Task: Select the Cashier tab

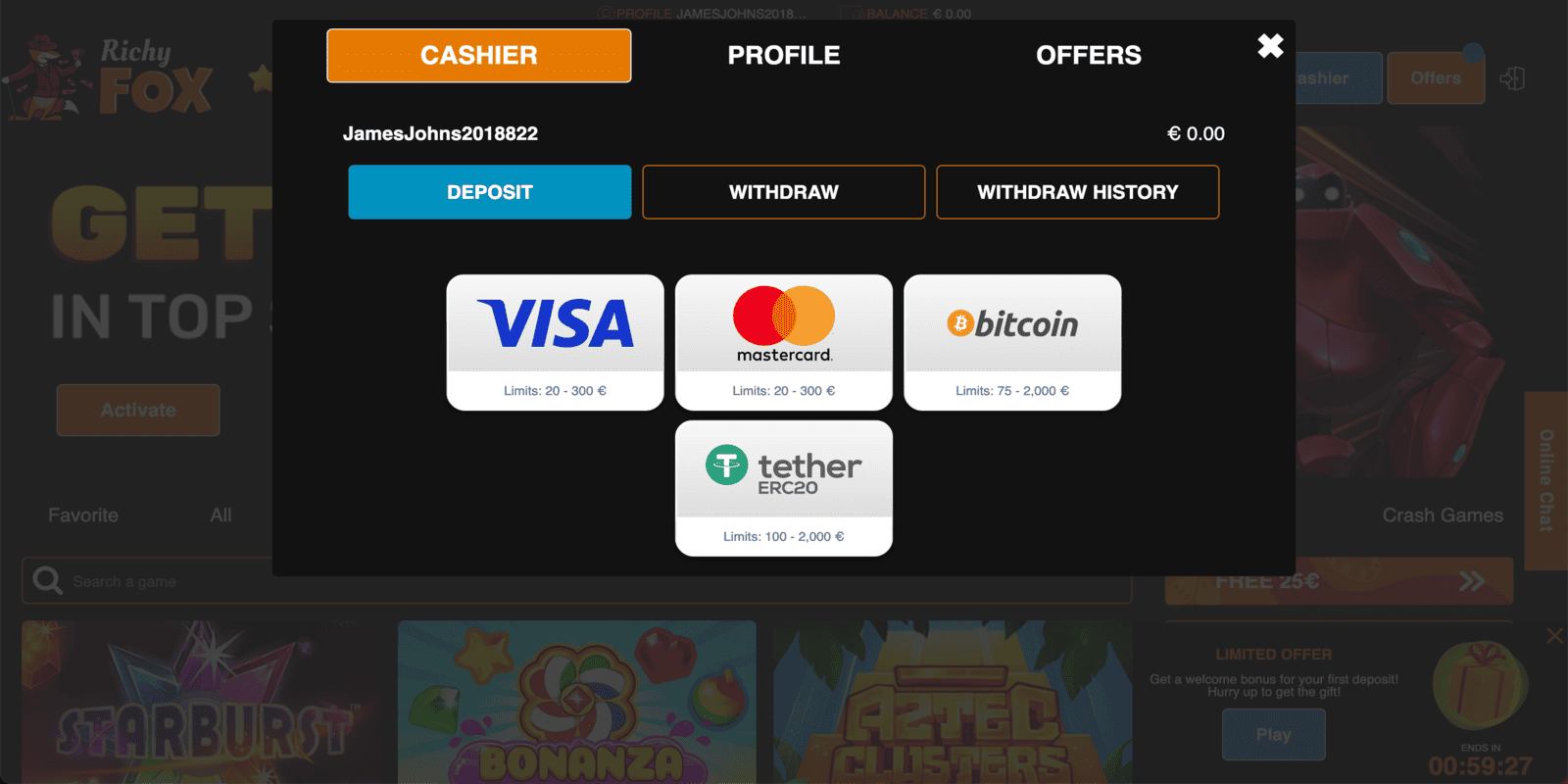Action: tap(479, 56)
